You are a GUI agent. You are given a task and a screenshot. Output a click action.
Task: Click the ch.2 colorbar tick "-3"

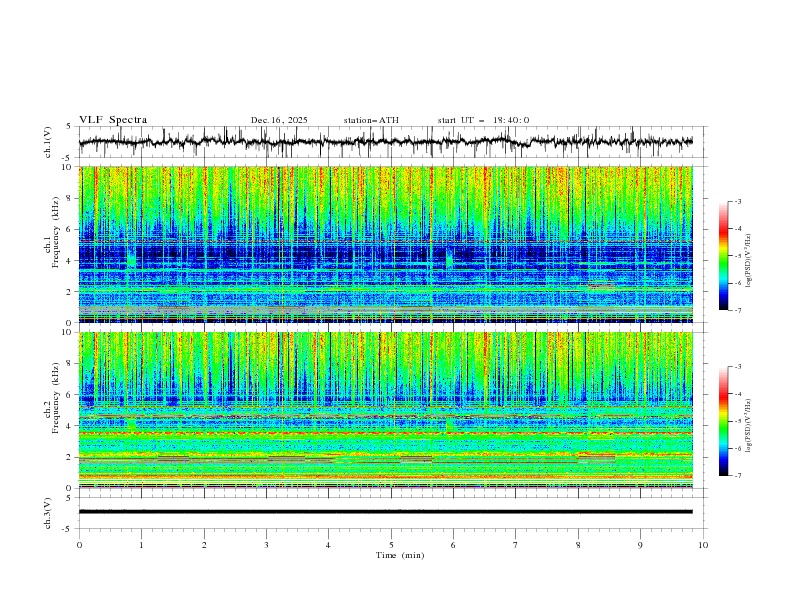tap(737, 367)
